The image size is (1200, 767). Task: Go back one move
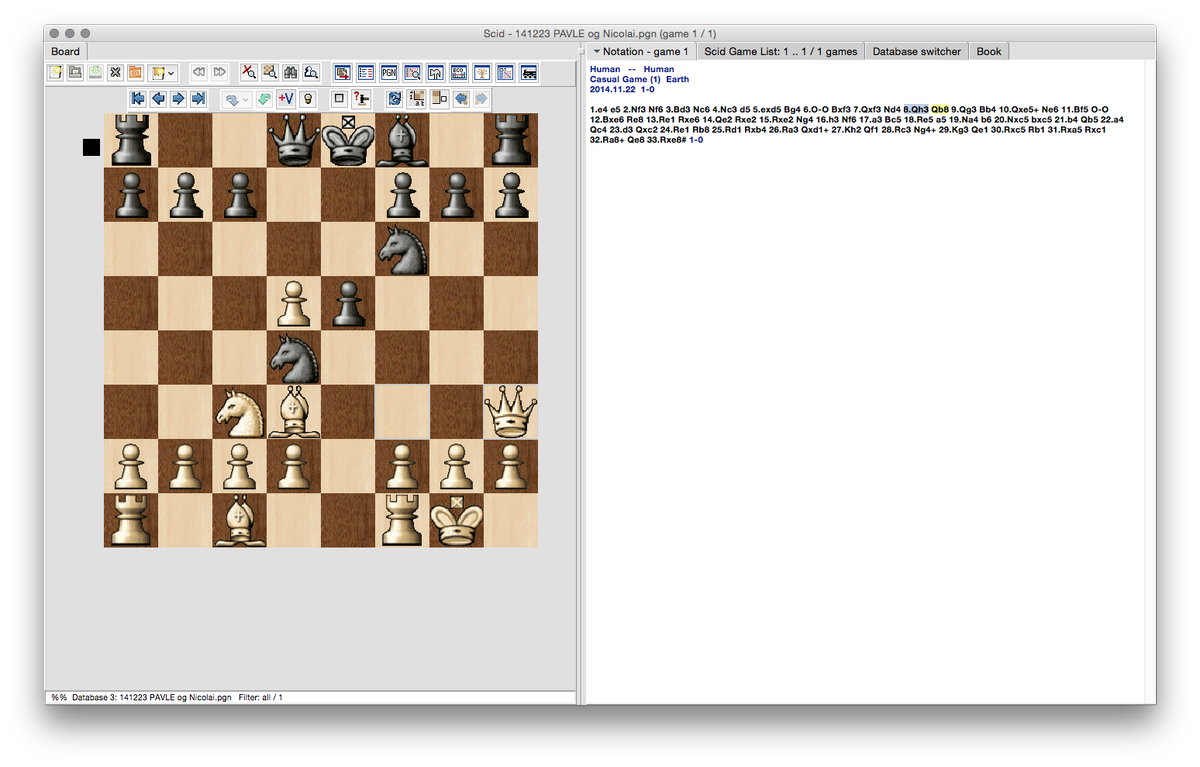[158, 99]
